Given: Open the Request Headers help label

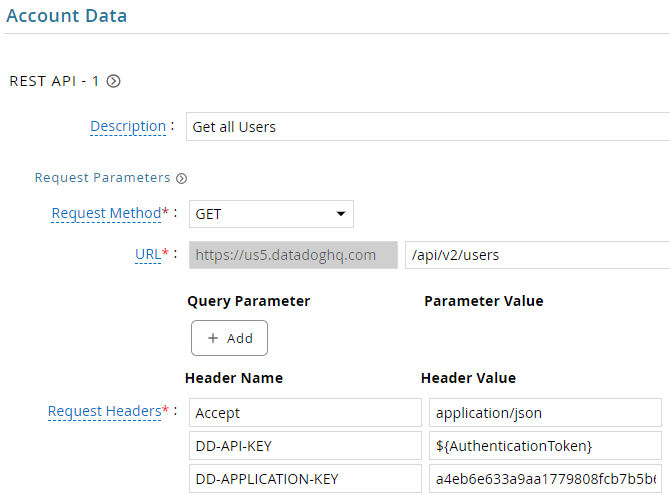Looking at the screenshot, I should 105,411.
